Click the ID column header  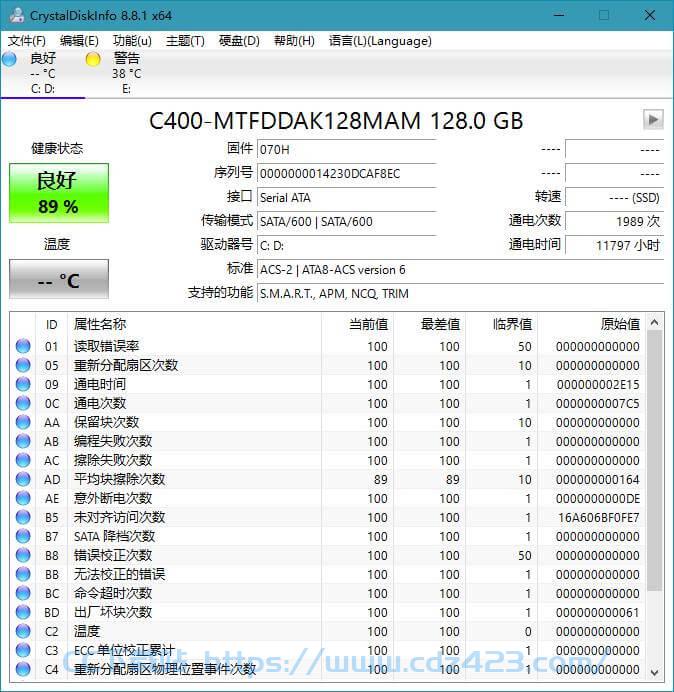(51, 324)
